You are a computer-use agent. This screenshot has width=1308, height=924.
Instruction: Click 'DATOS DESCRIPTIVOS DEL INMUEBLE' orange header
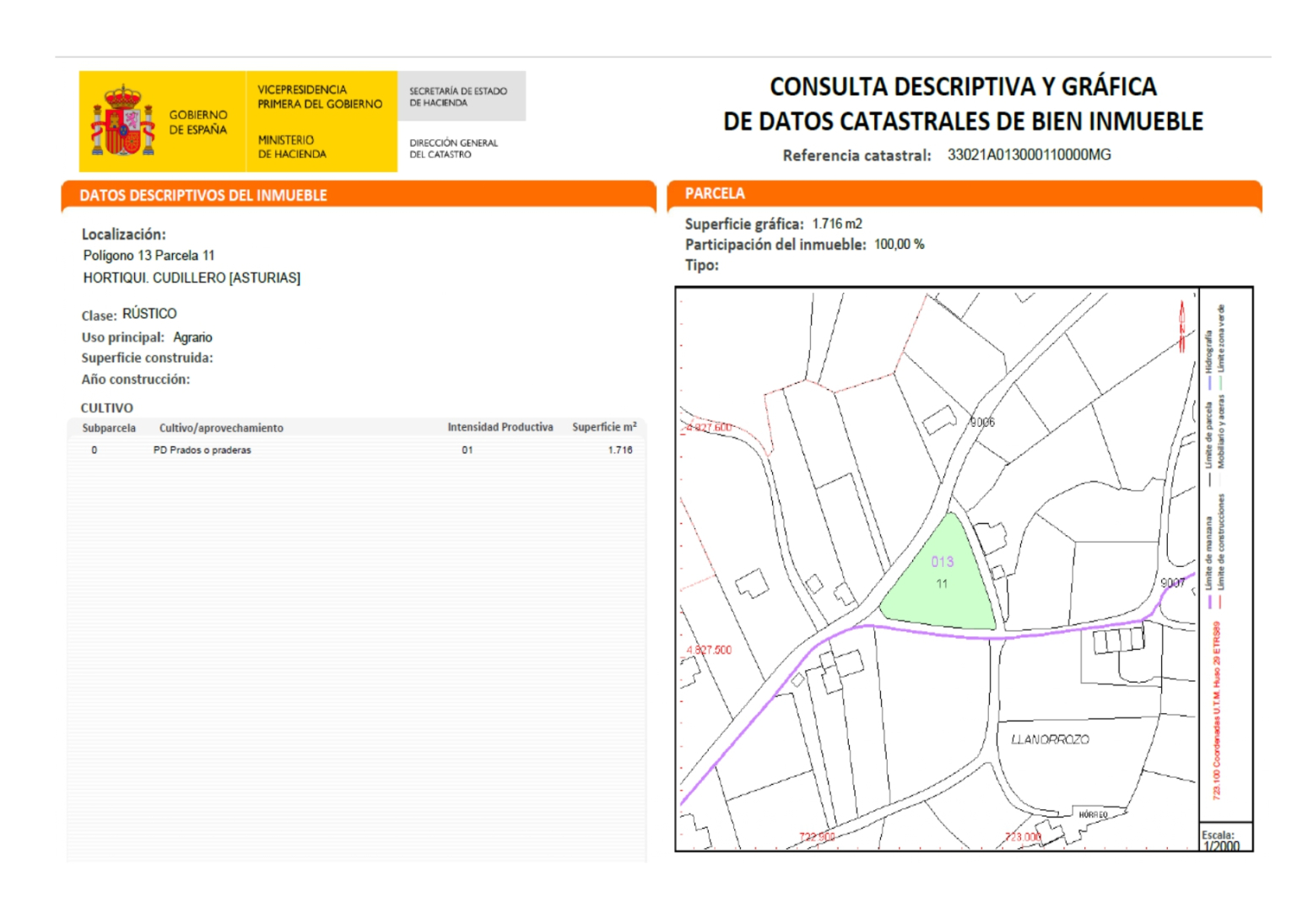point(359,195)
